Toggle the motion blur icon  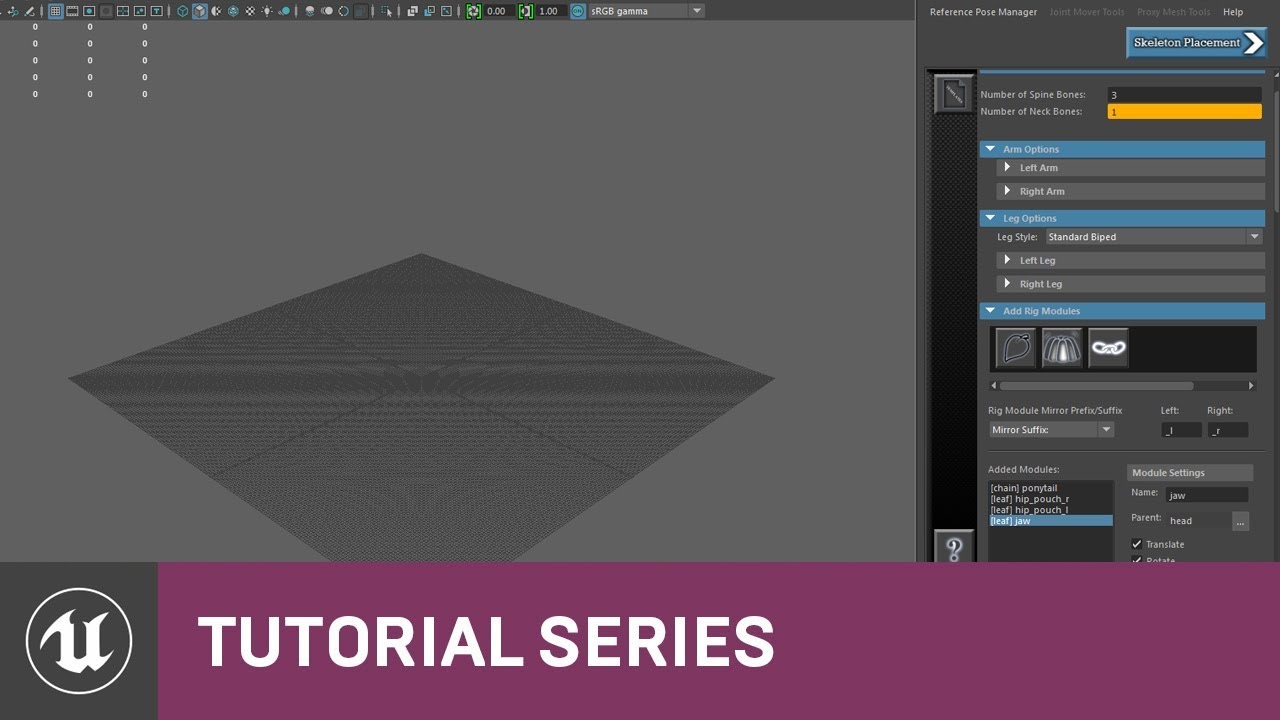[x=327, y=11]
